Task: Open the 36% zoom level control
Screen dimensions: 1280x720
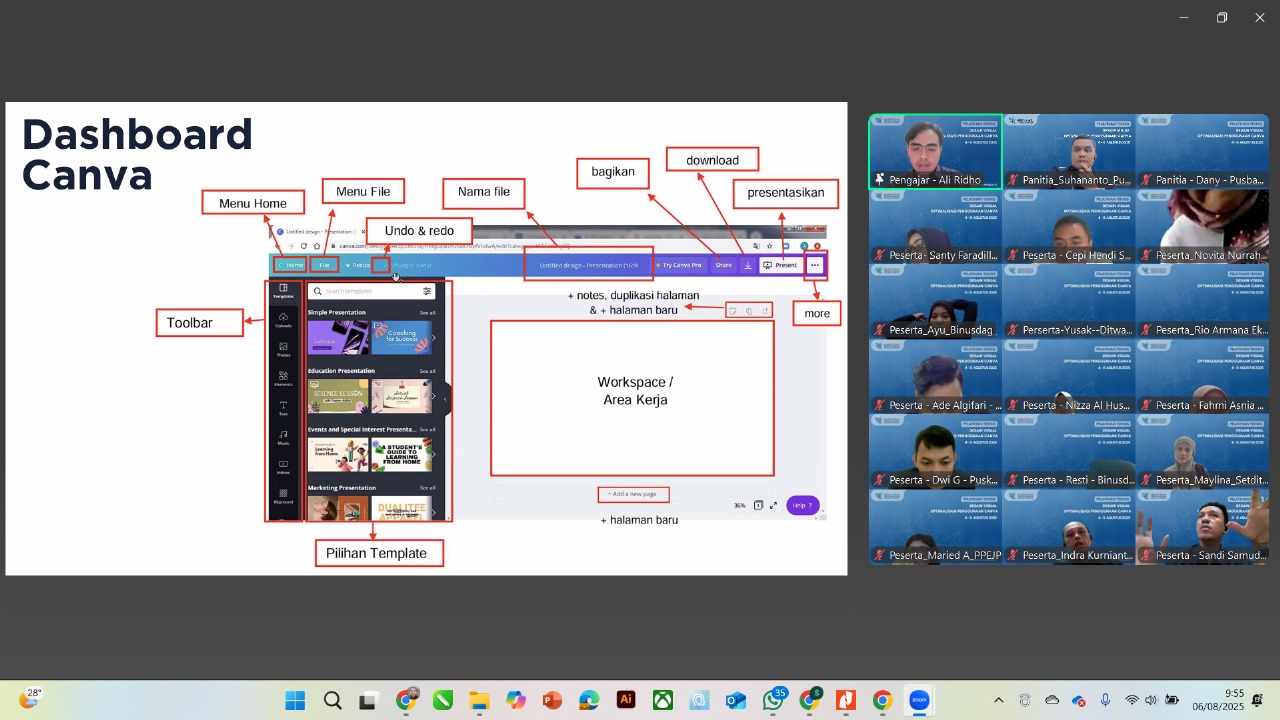Action: tap(740, 505)
